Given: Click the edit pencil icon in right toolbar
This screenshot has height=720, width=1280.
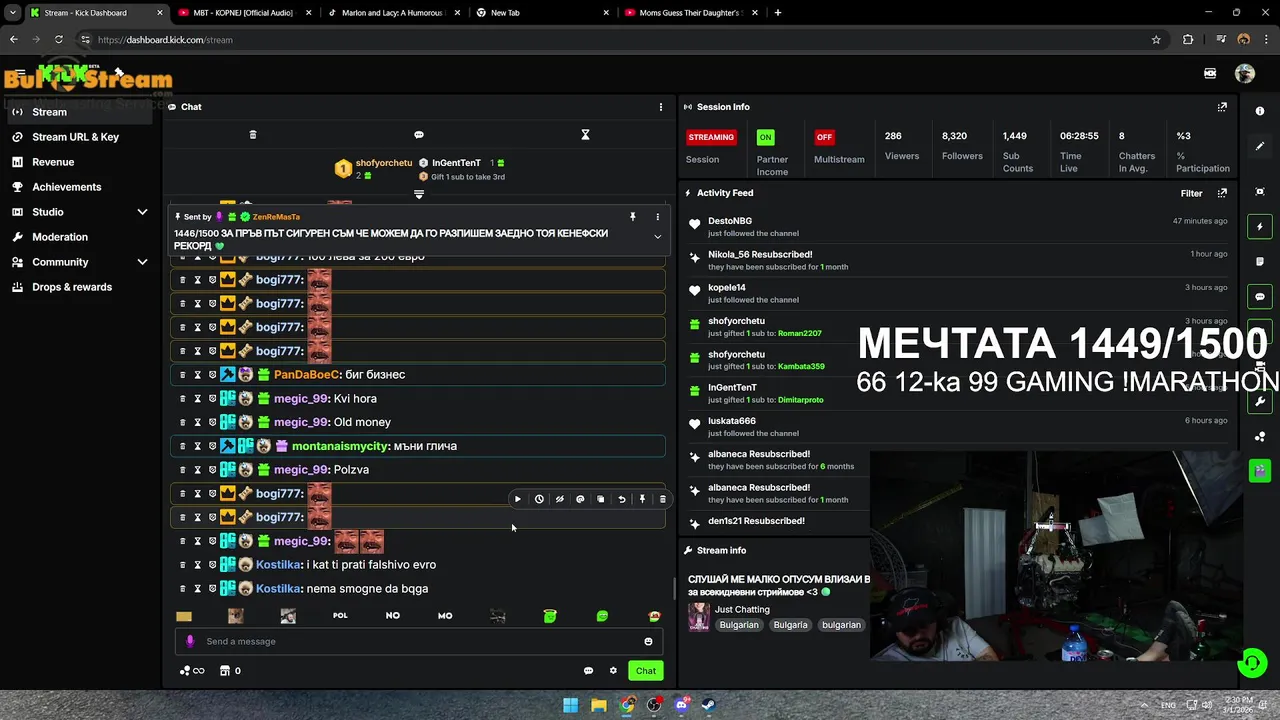Looking at the screenshot, I should click(x=1260, y=146).
